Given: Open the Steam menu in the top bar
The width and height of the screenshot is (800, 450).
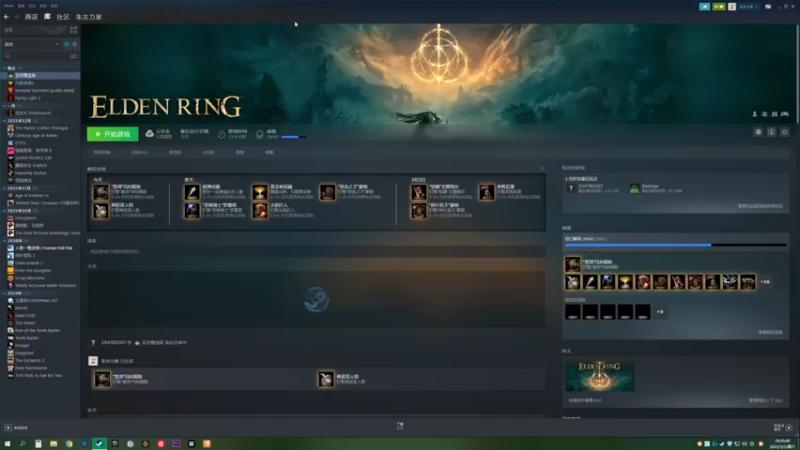Looking at the screenshot, I should (8, 6).
